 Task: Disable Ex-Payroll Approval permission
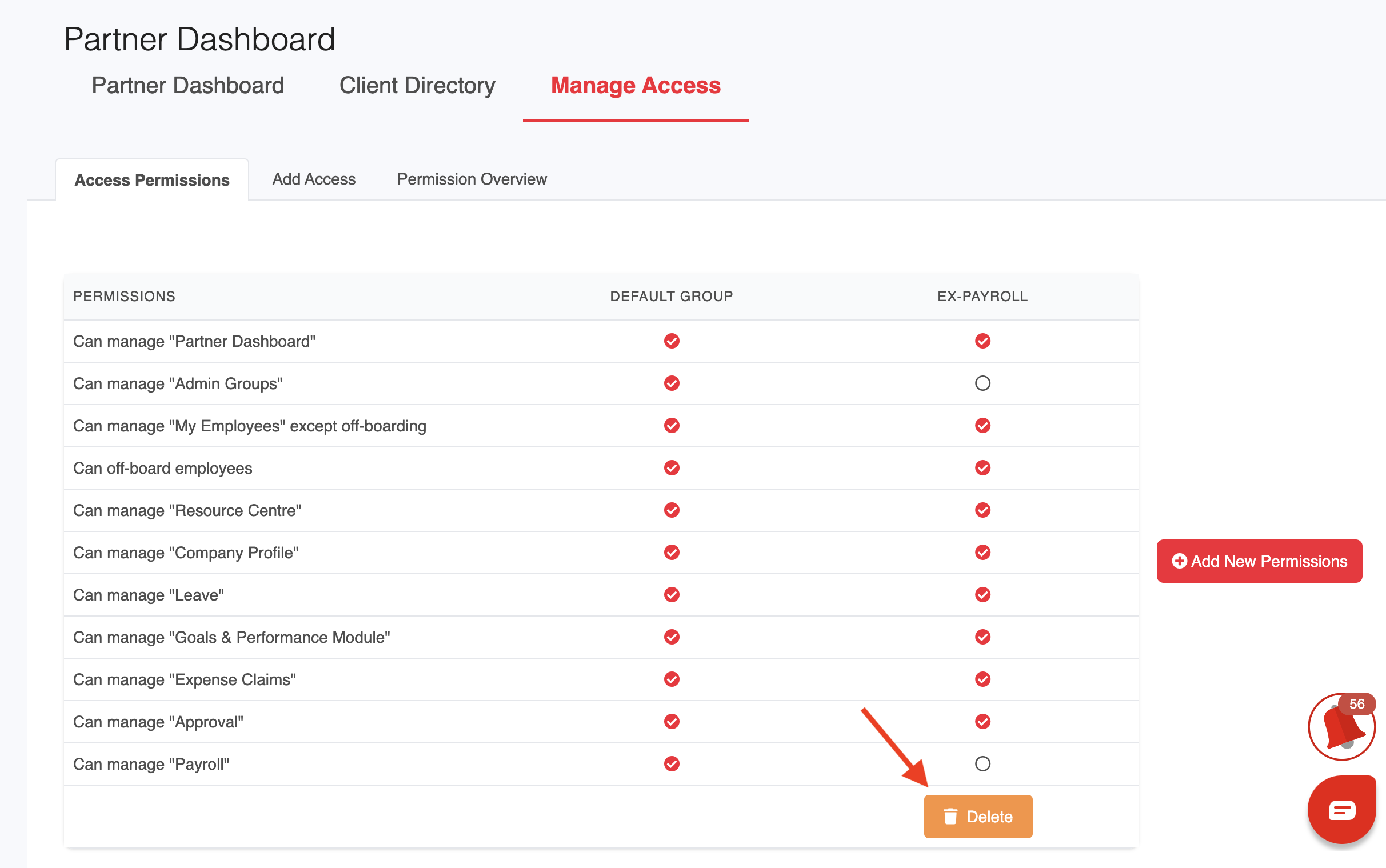click(982, 722)
